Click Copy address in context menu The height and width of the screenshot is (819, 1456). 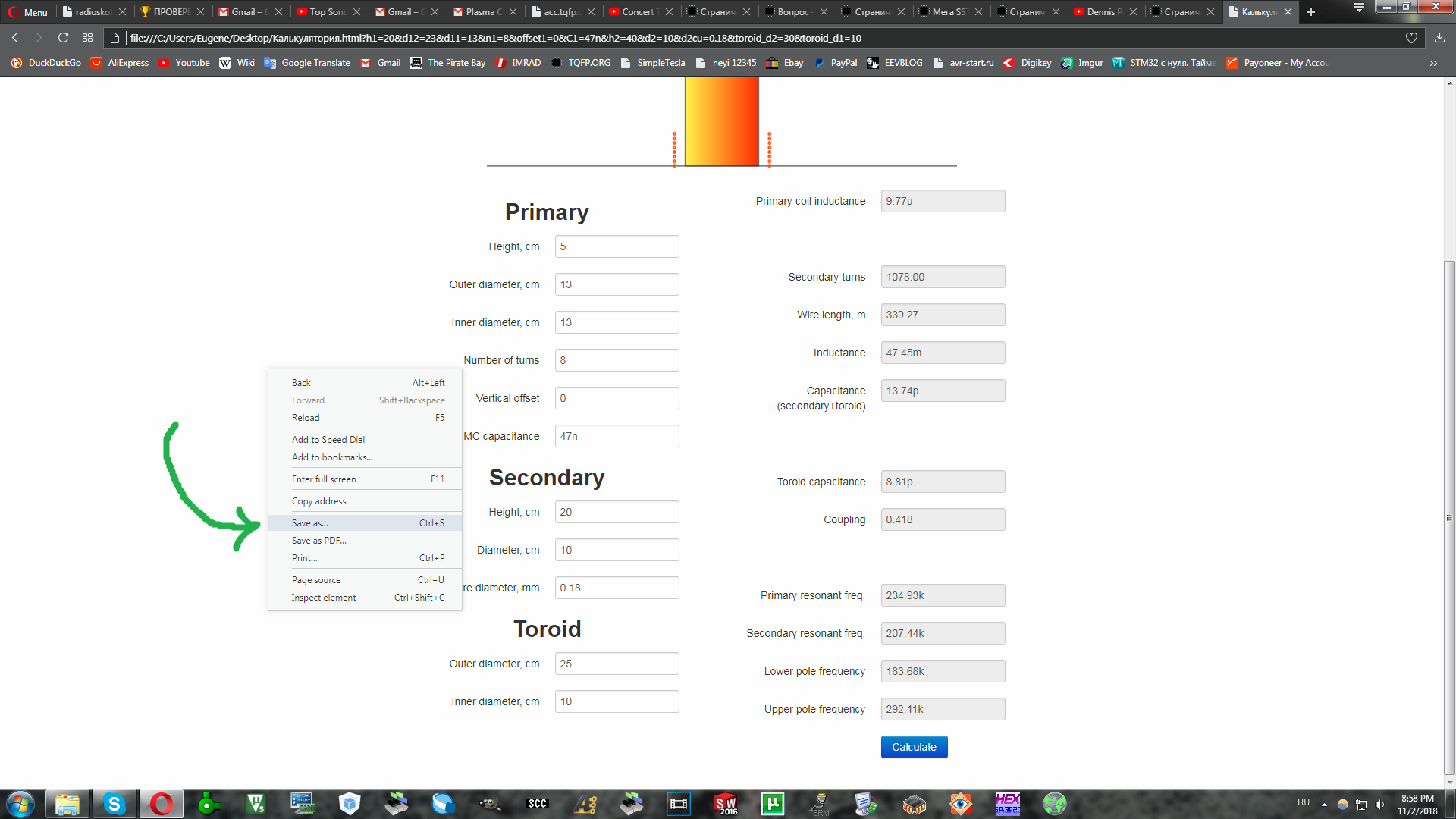(x=318, y=501)
